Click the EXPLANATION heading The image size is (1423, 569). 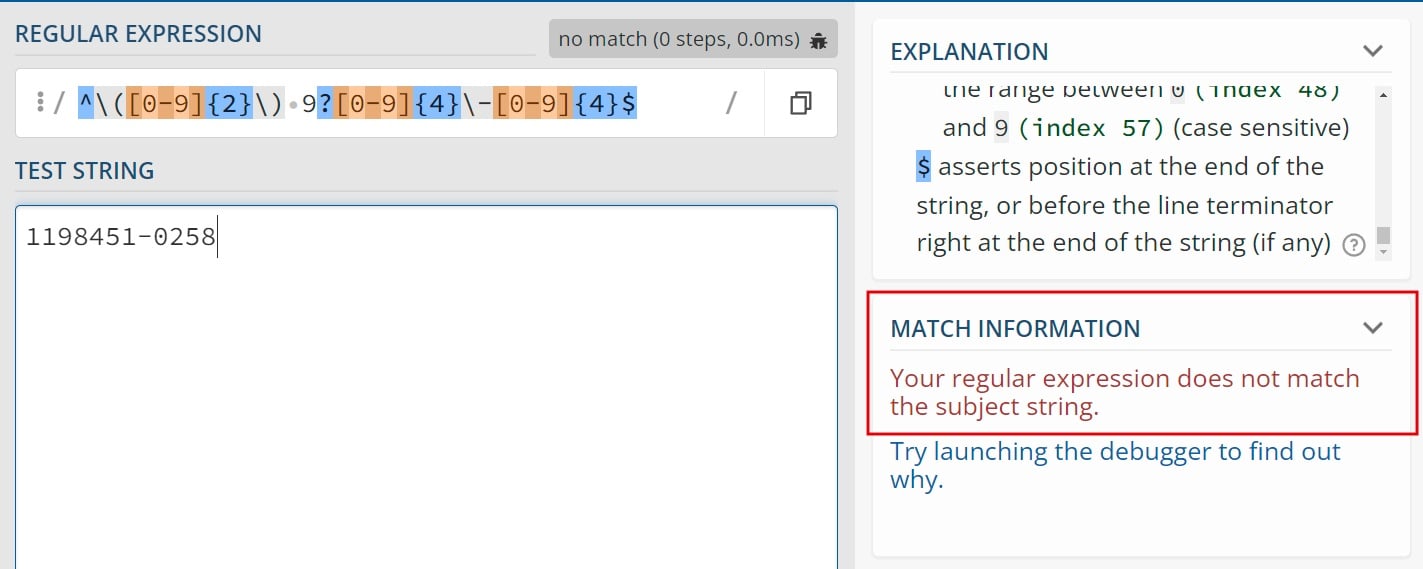969,51
